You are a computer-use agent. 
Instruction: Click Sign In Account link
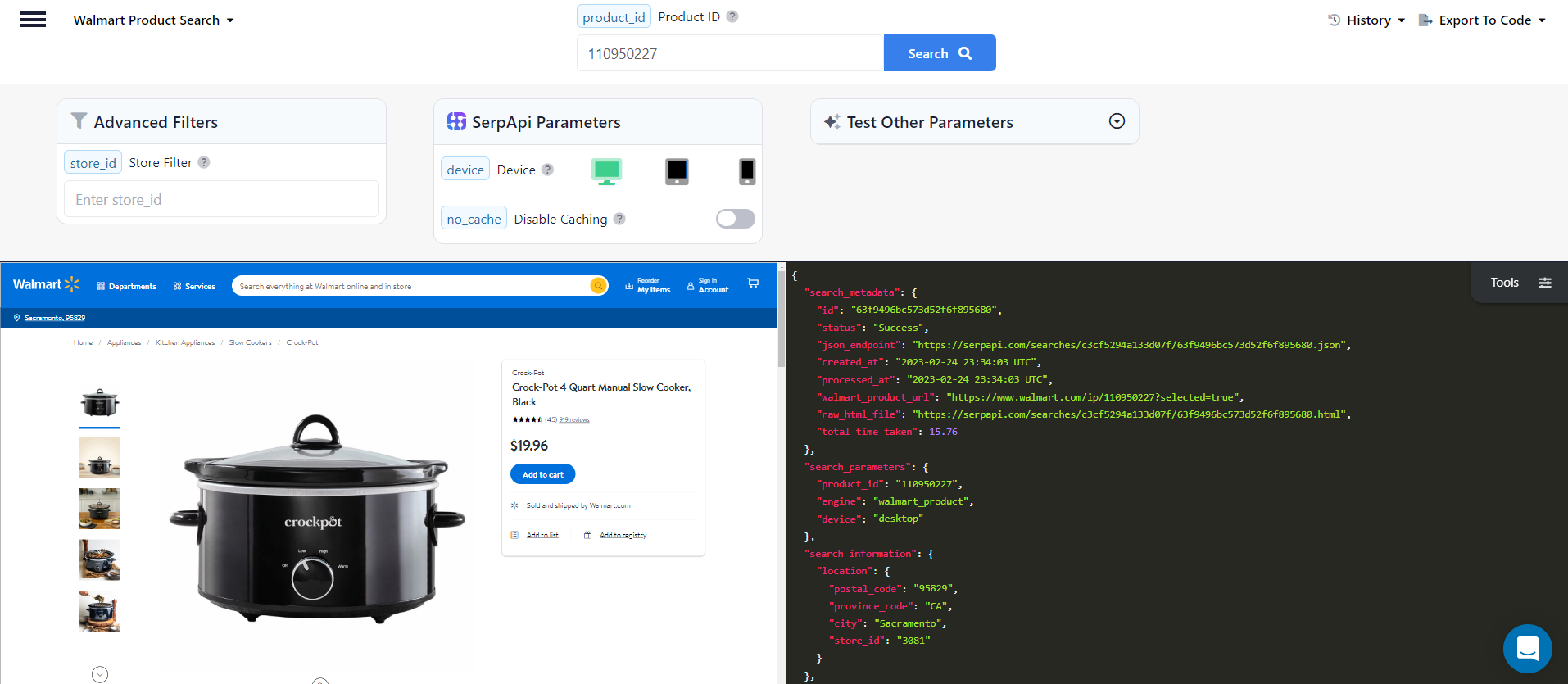tap(708, 285)
